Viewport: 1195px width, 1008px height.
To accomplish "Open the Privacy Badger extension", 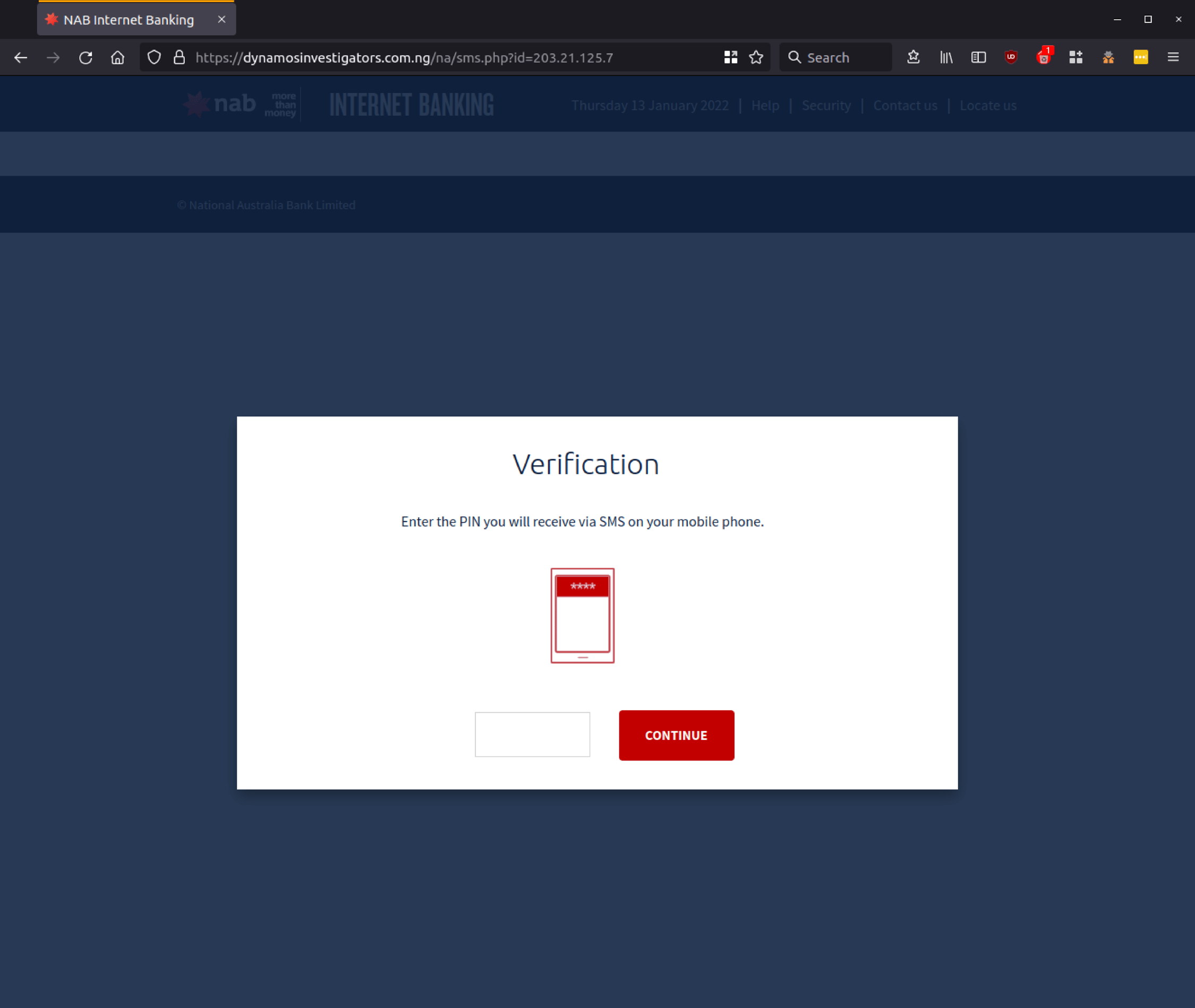I will pyautogui.click(x=1107, y=57).
